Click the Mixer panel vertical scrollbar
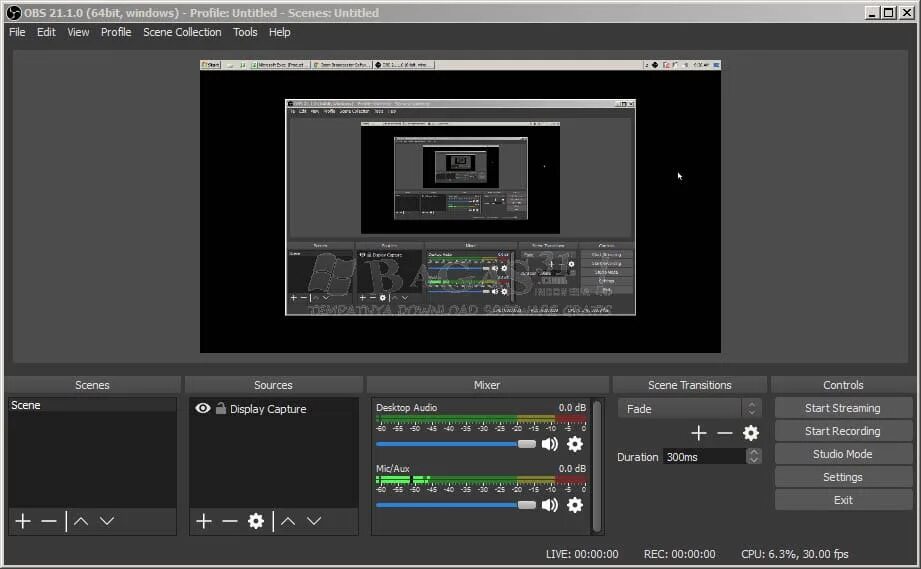The height and width of the screenshot is (569, 921). (x=597, y=466)
